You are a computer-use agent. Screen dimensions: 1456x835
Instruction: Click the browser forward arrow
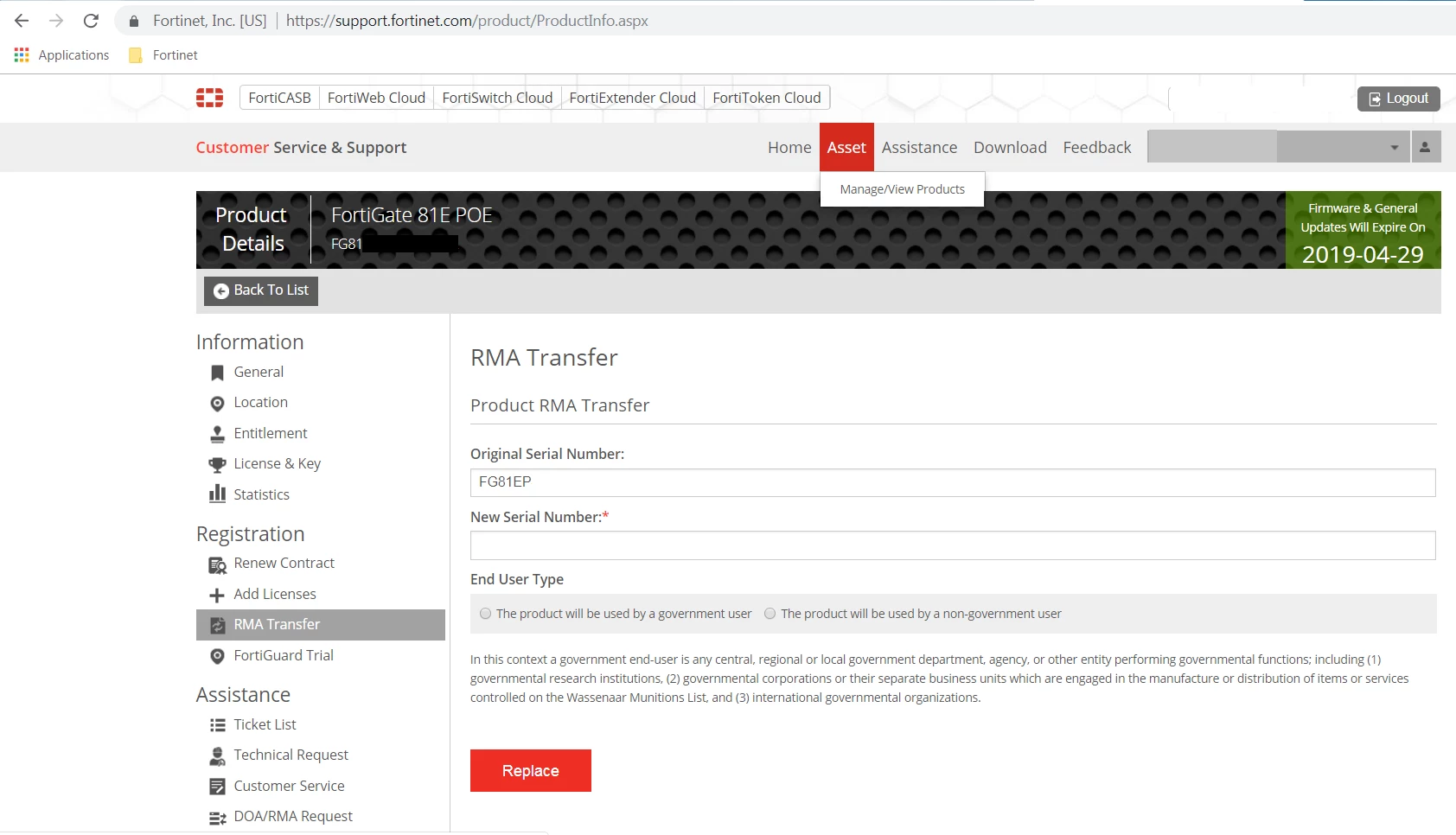[56, 21]
